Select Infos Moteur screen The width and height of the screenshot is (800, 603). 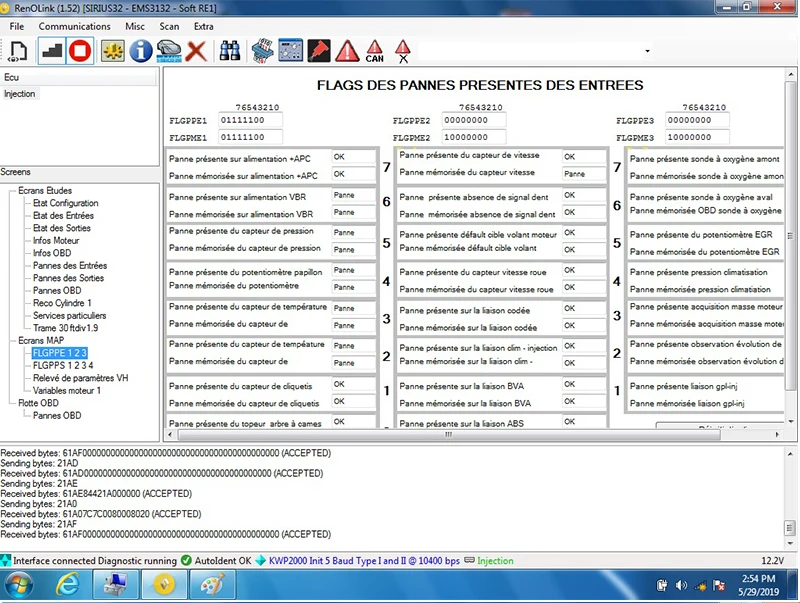tap(56, 241)
